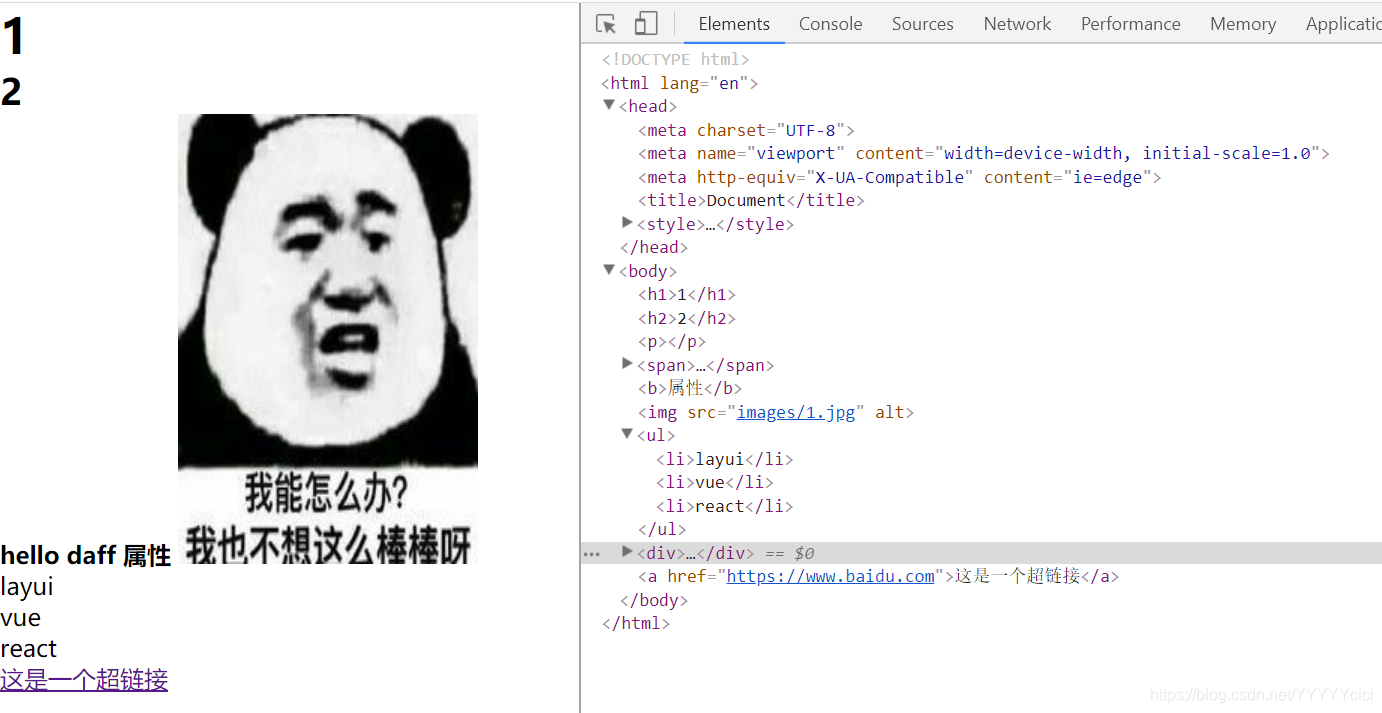Select the empty p element node

[x=672, y=341]
